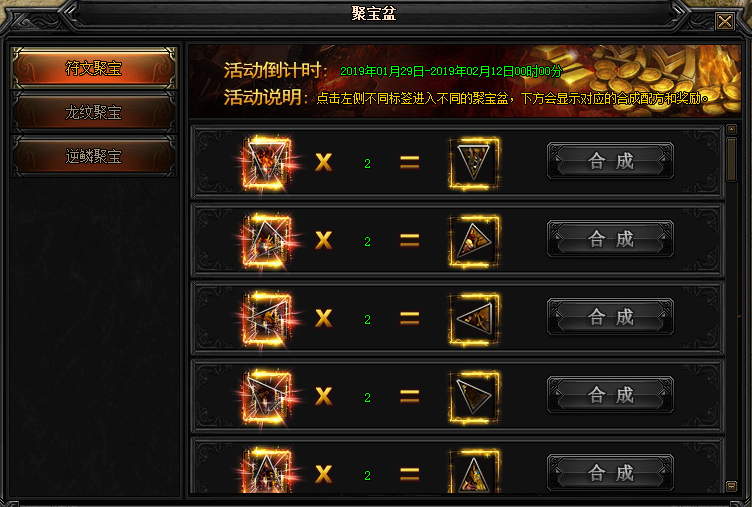Close the 聚宝盆 window
Image resolution: width=752 pixels, height=507 pixels.
pos(725,21)
